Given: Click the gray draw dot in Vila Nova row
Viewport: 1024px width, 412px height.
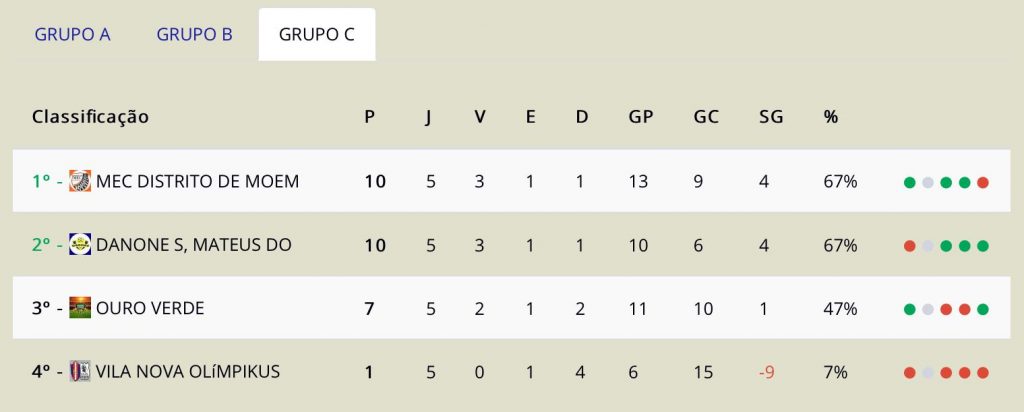Looking at the screenshot, I should (x=927, y=373).
